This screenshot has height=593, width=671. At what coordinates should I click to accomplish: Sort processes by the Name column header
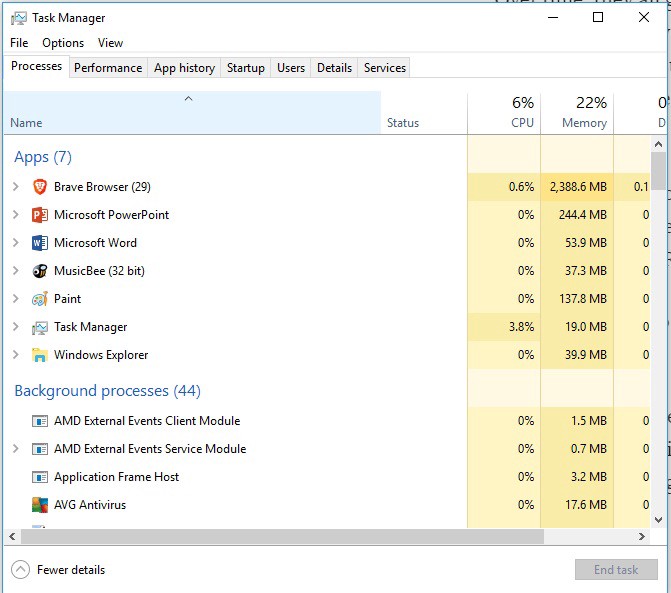(26, 123)
